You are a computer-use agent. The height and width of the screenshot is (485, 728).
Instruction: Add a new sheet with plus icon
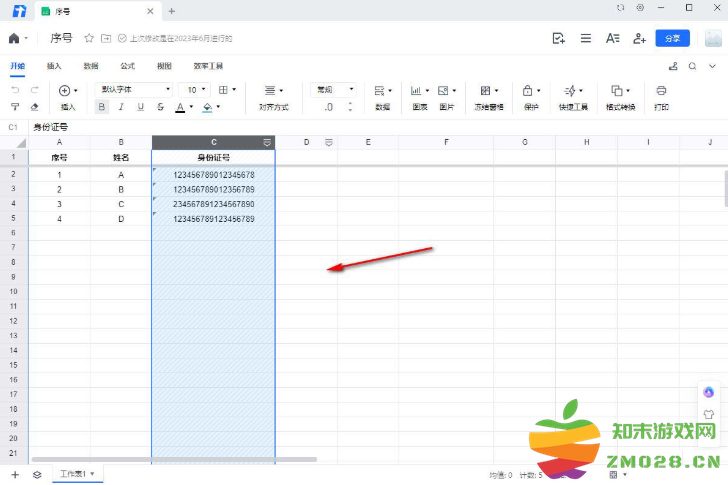(15, 474)
